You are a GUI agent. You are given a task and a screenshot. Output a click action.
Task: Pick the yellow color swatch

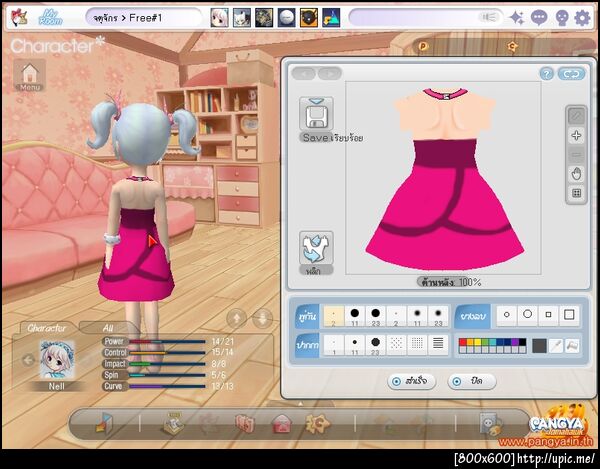478,342
